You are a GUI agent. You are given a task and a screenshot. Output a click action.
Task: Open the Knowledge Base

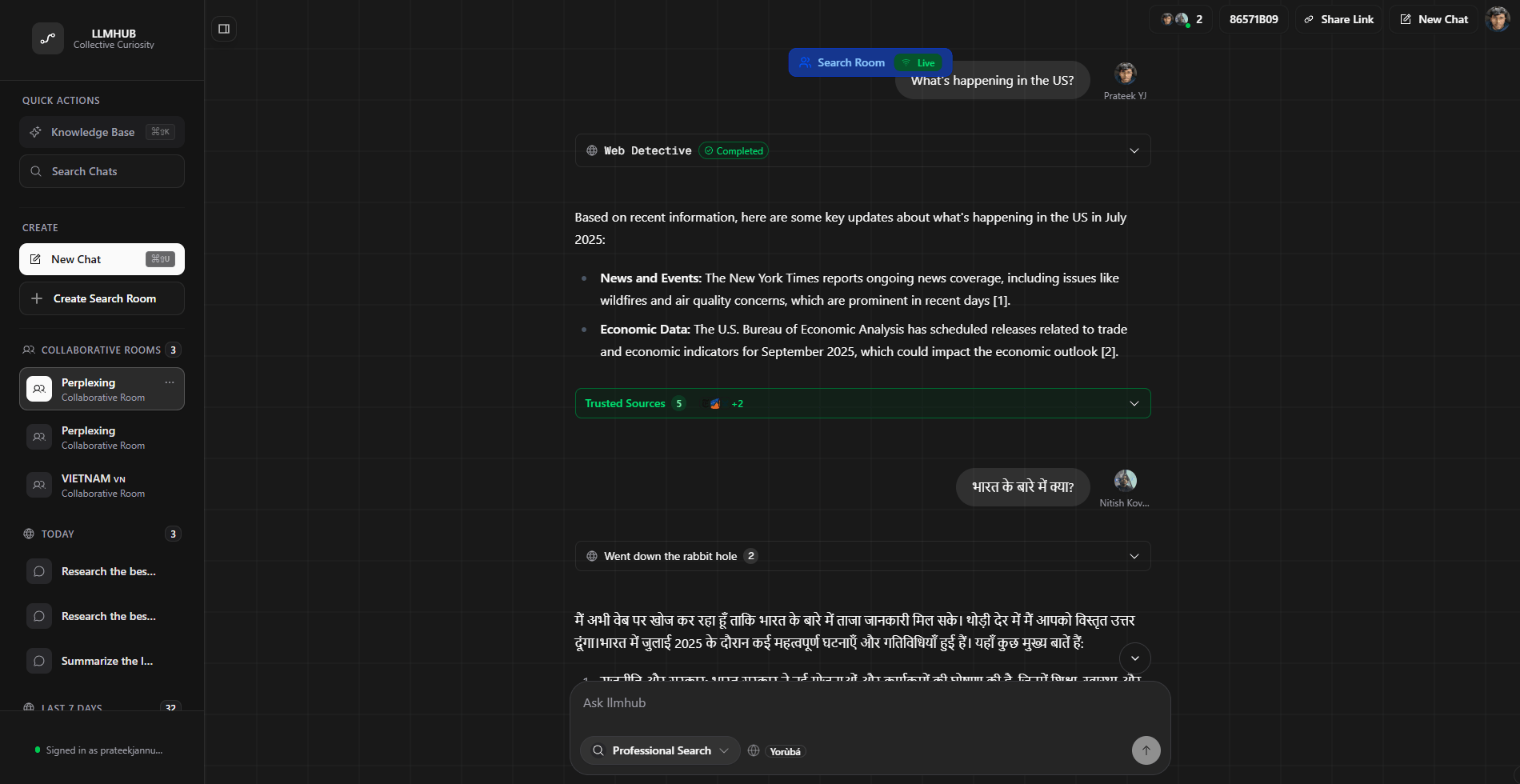[102, 132]
